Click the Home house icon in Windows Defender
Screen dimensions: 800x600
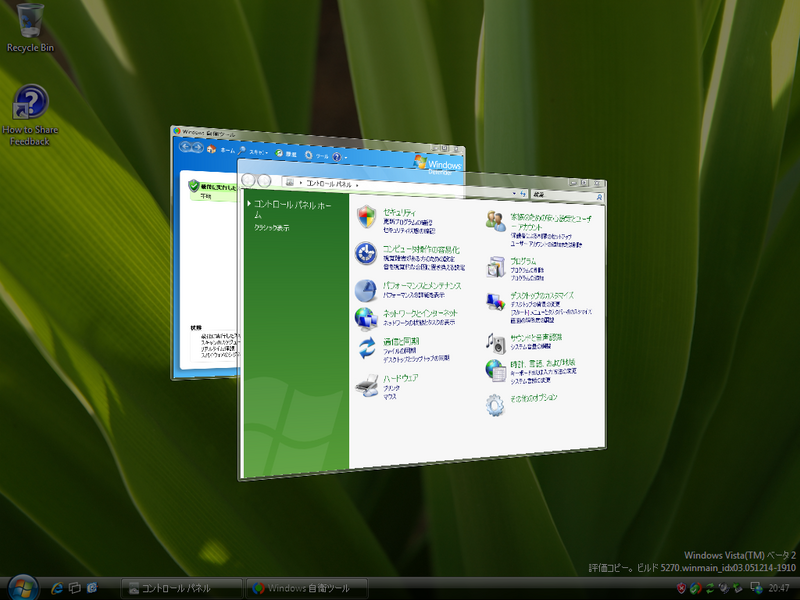pyautogui.click(x=211, y=149)
